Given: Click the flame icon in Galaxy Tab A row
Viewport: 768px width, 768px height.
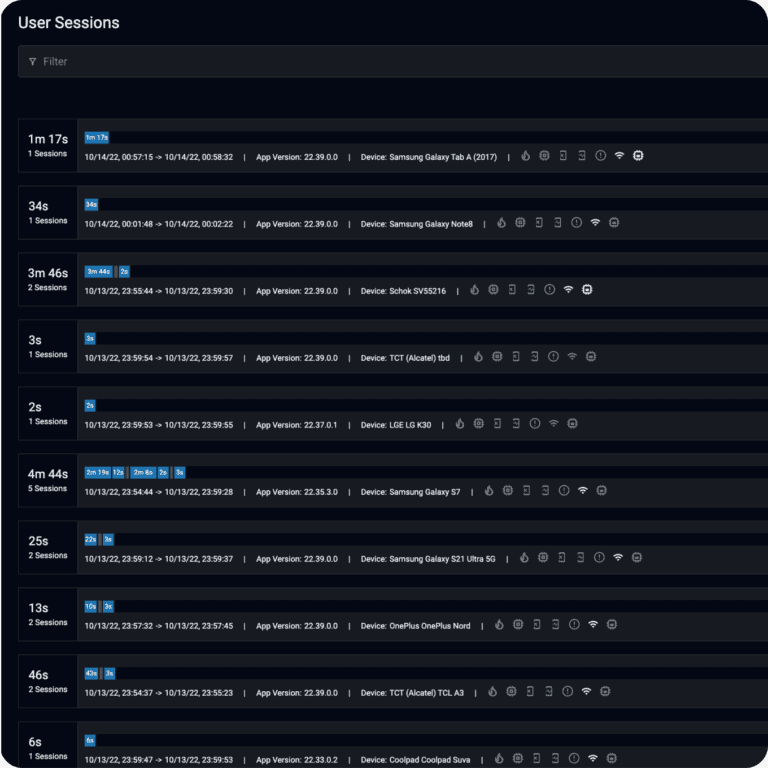Looking at the screenshot, I should pyautogui.click(x=526, y=156).
